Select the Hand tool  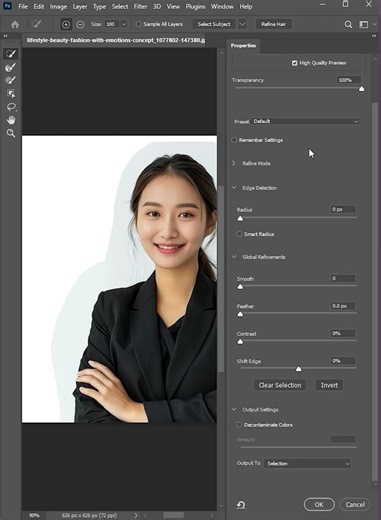click(x=11, y=120)
